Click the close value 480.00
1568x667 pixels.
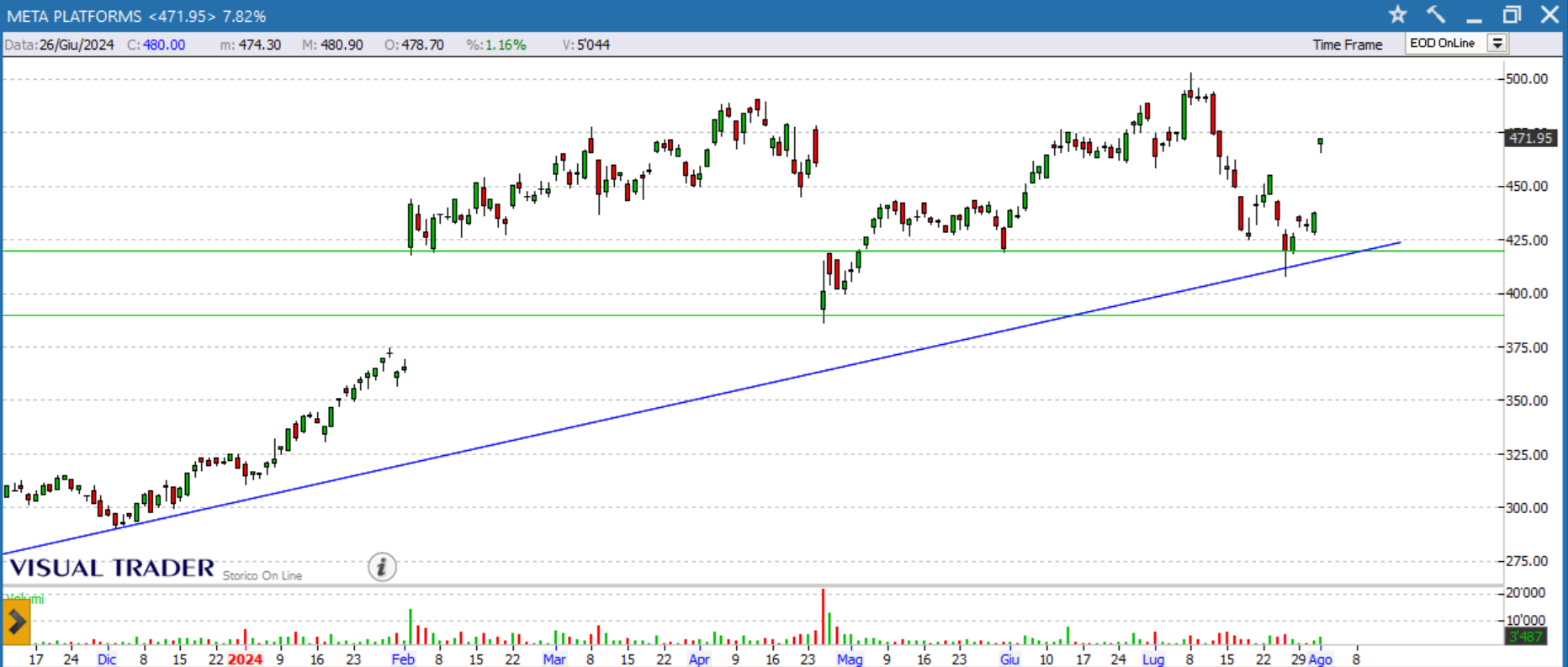click(x=164, y=45)
